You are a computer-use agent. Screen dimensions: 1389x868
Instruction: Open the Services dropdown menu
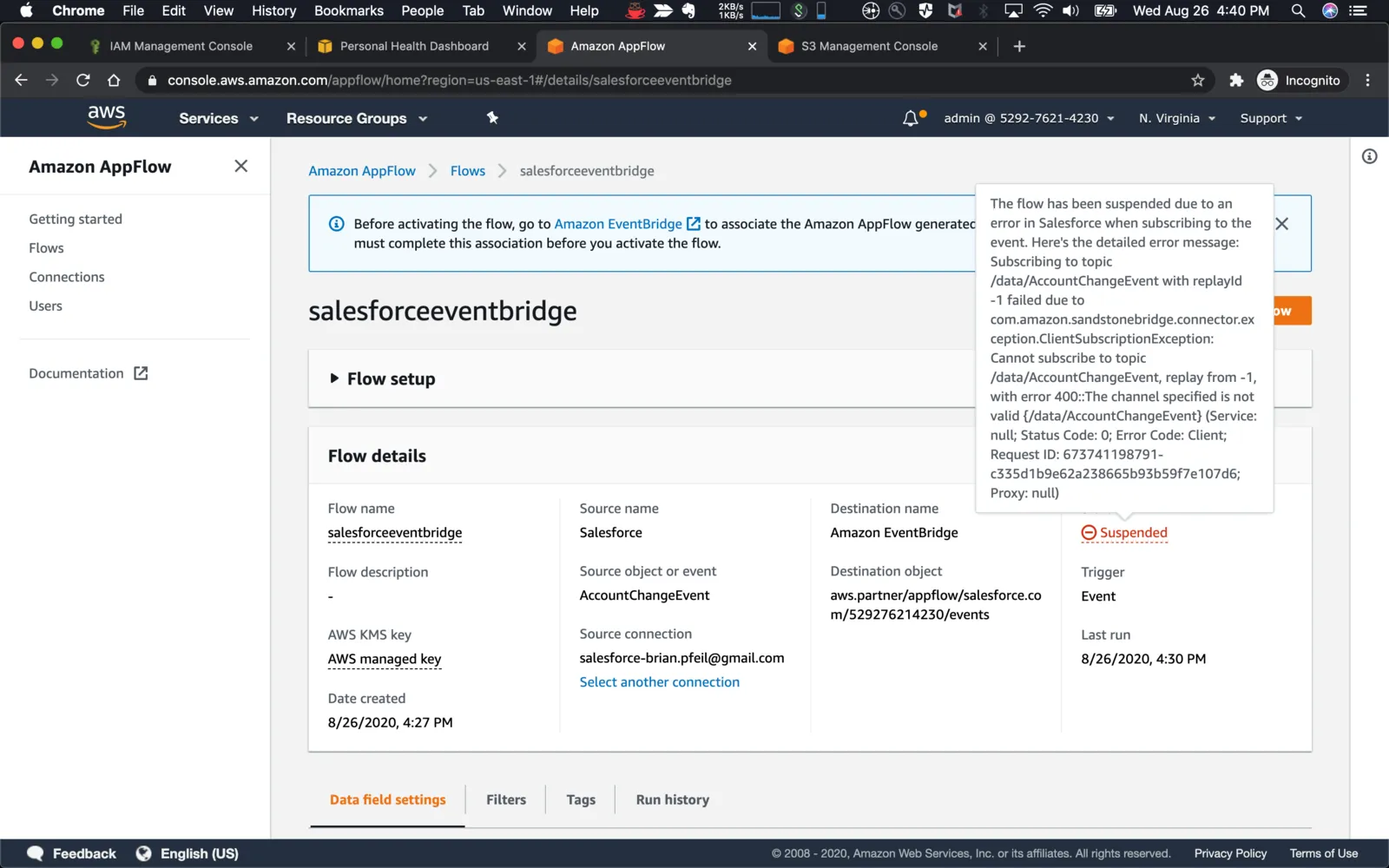pyautogui.click(x=219, y=118)
